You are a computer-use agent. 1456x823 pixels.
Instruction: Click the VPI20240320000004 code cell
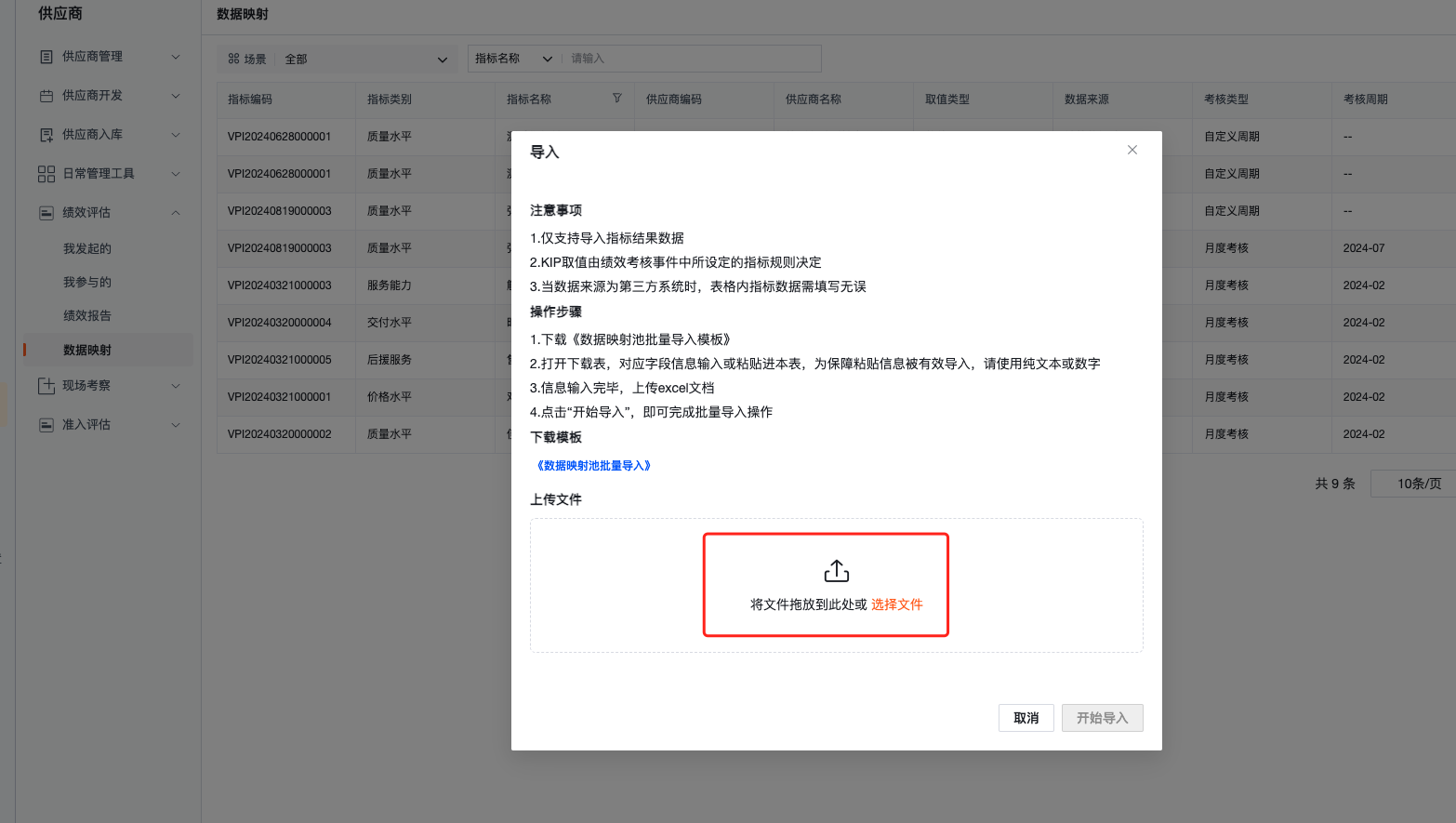point(280,323)
